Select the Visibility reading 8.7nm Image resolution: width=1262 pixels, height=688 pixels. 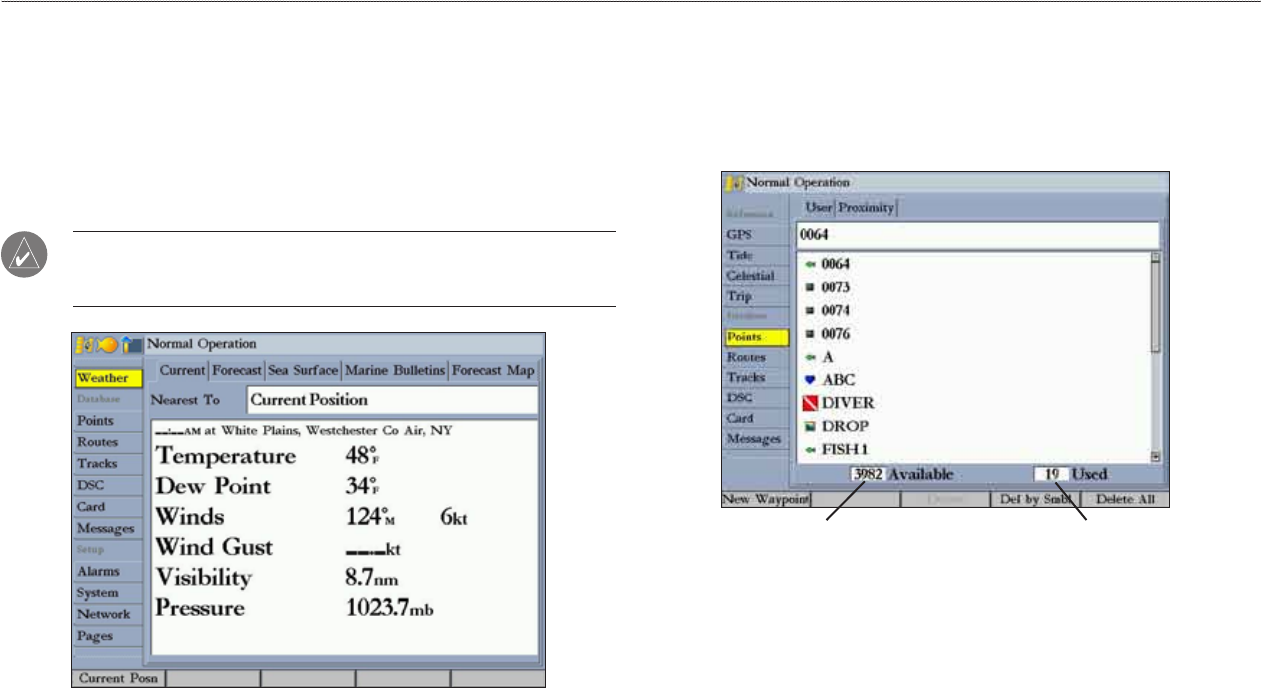click(372, 579)
